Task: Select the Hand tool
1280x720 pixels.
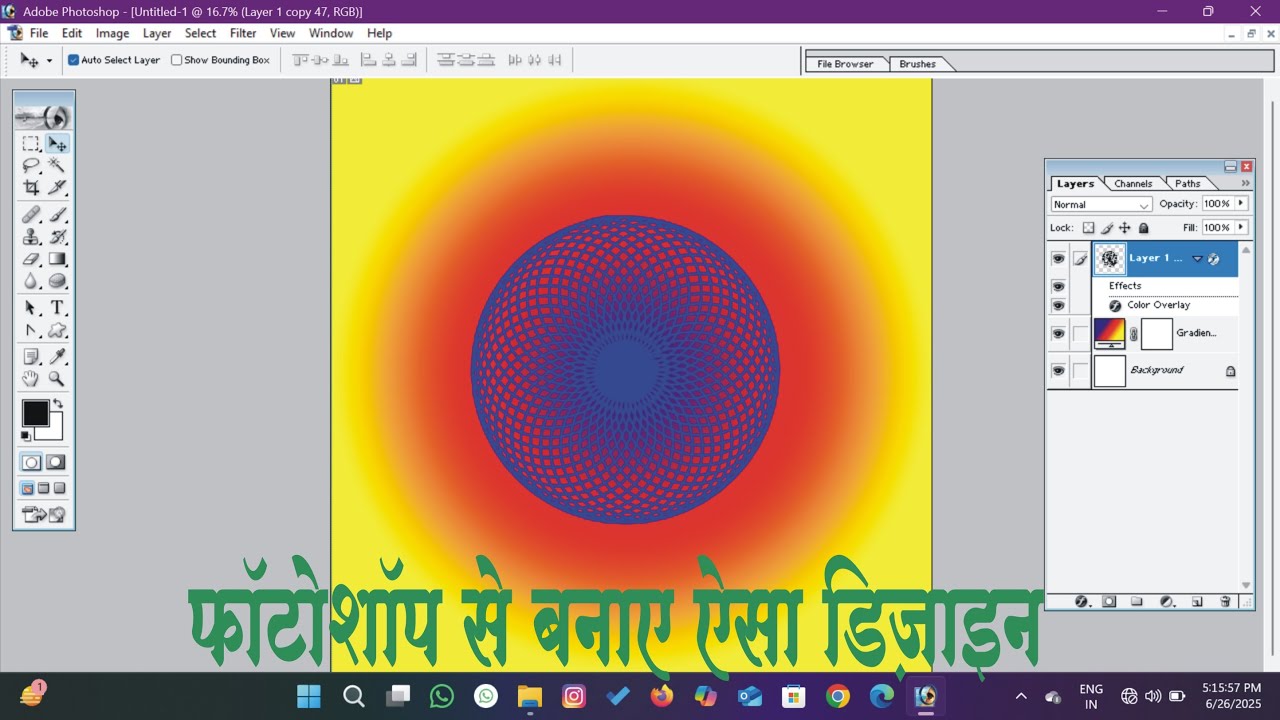Action: [x=31, y=378]
